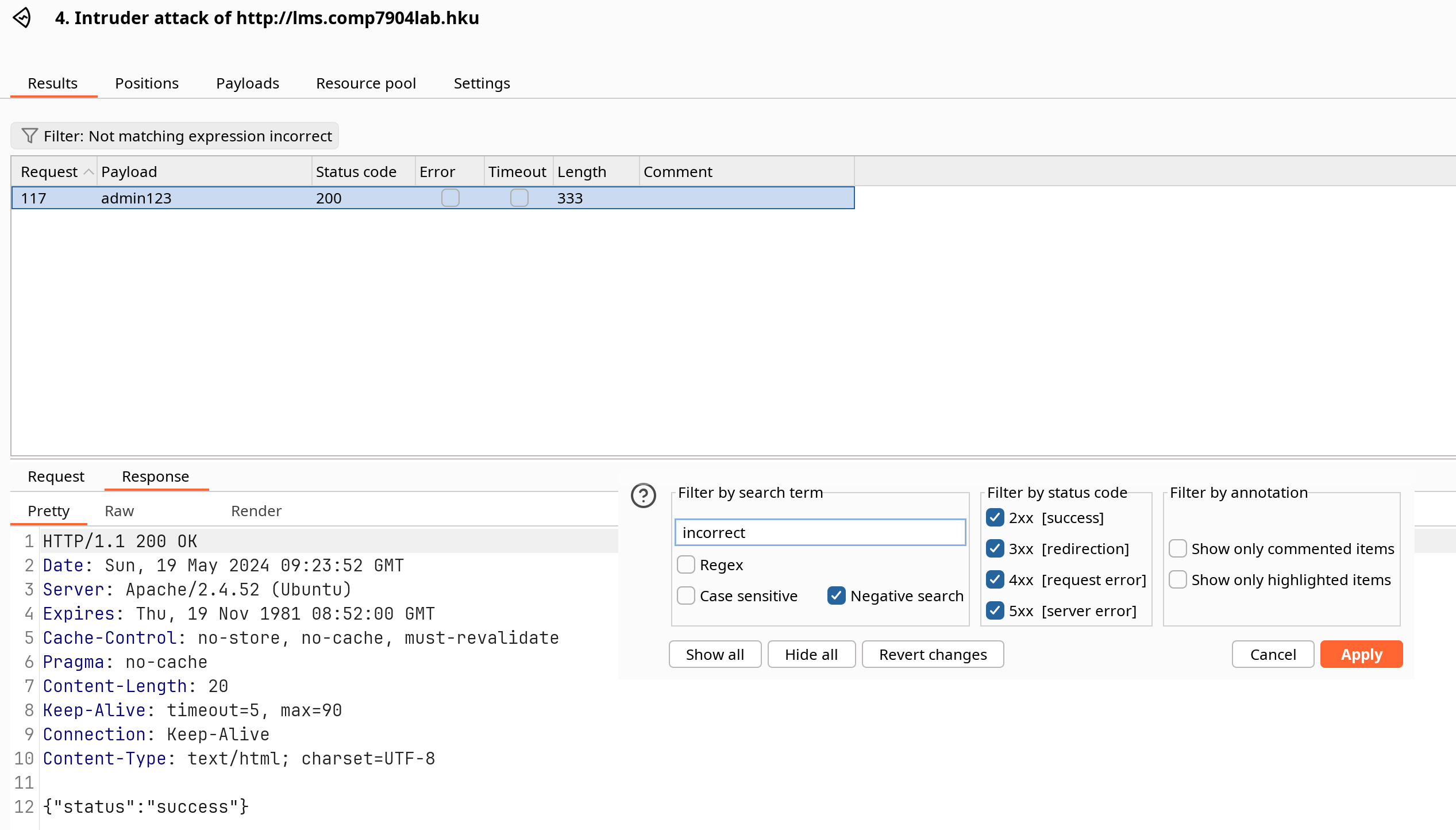Viewport: 1456px width, 830px height.
Task: Toggle the Case sensitive checkbox
Action: pos(686,595)
